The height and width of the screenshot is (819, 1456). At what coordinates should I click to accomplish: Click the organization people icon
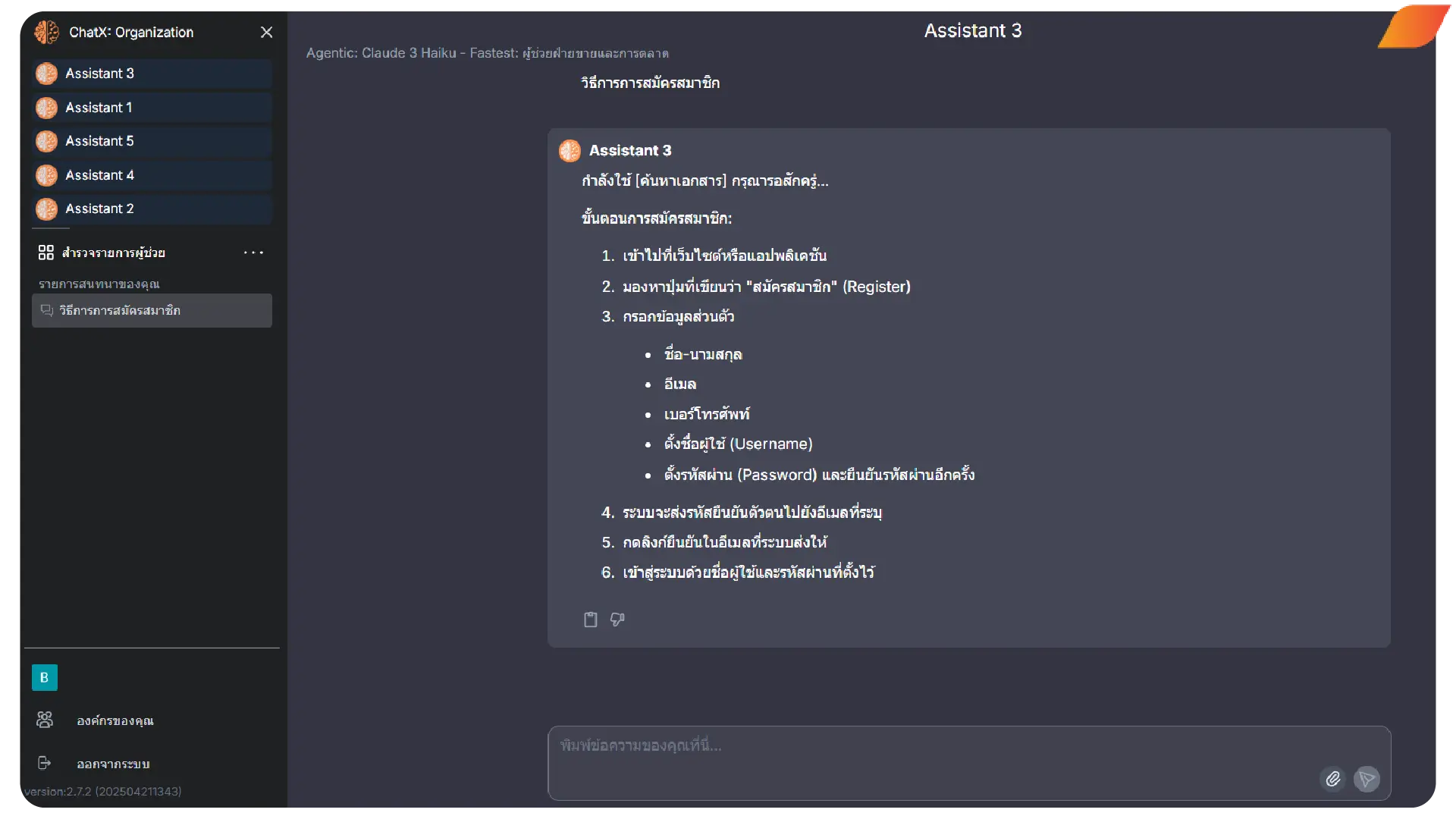tap(45, 720)
